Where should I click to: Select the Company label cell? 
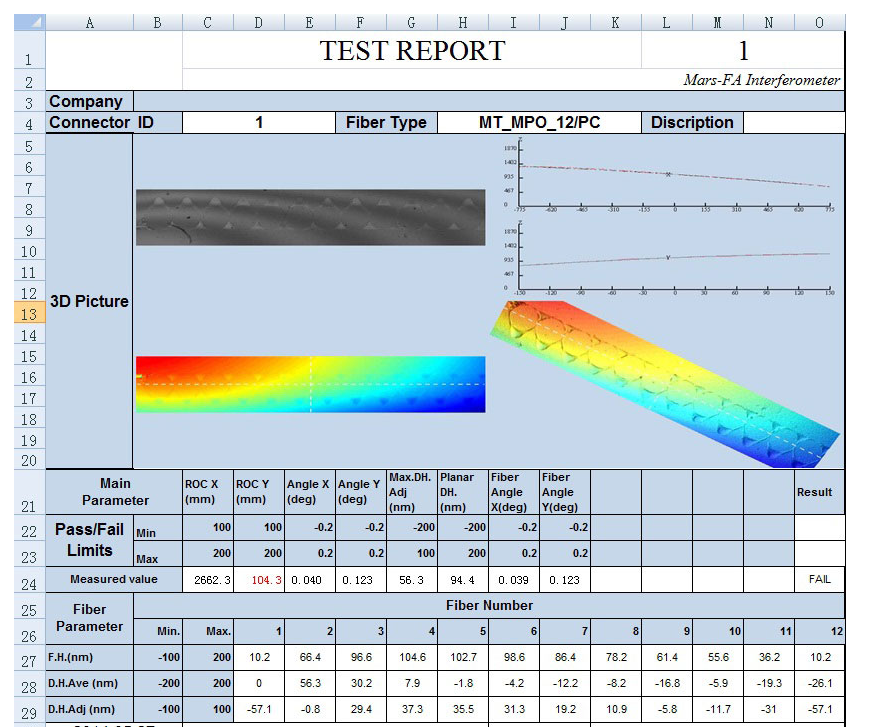pos(89,101)
